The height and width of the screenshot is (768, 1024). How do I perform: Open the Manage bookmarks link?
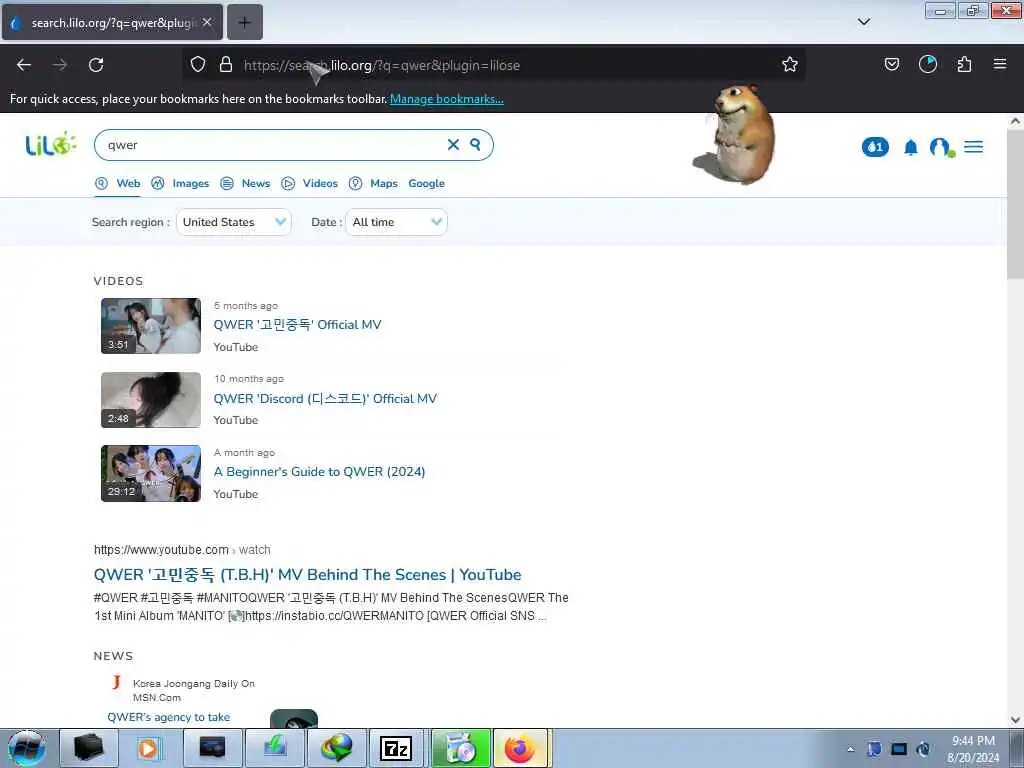447,99
